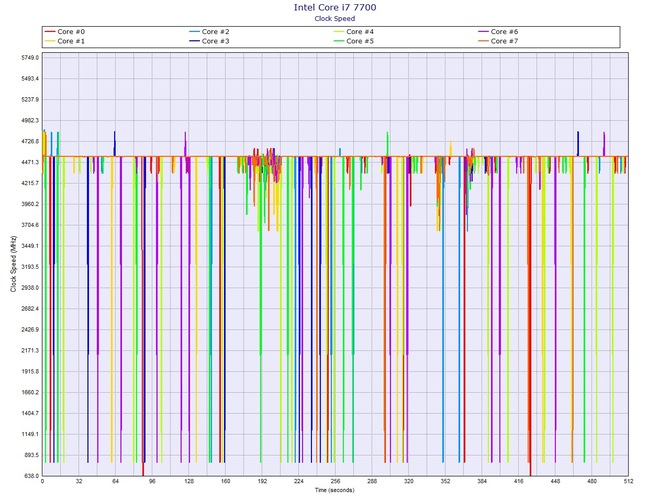Click the x-axis tick label "192"
670x502 pixels.
[x=262, y=481]
